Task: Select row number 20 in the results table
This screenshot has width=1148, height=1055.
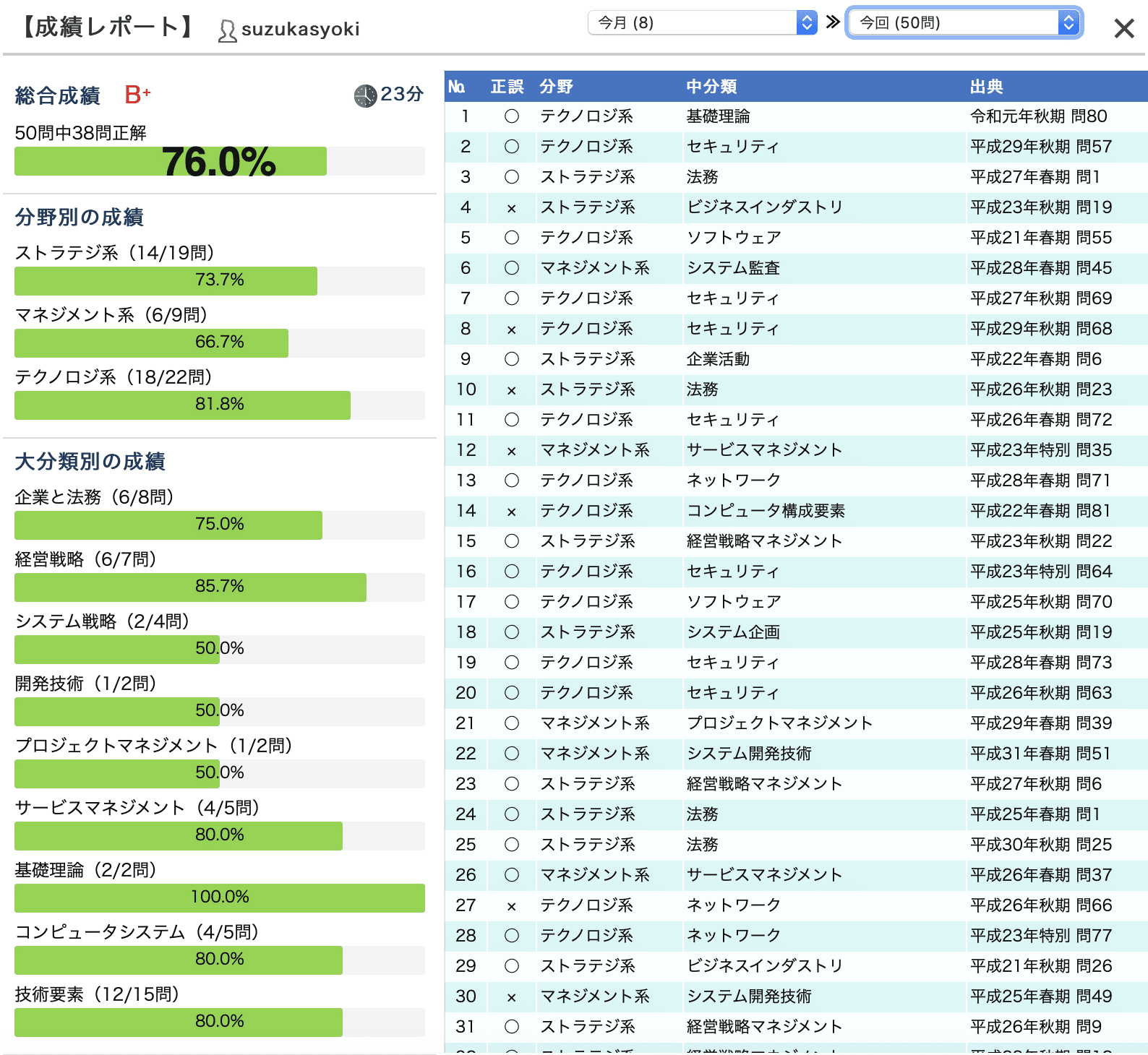Action: 466,693
